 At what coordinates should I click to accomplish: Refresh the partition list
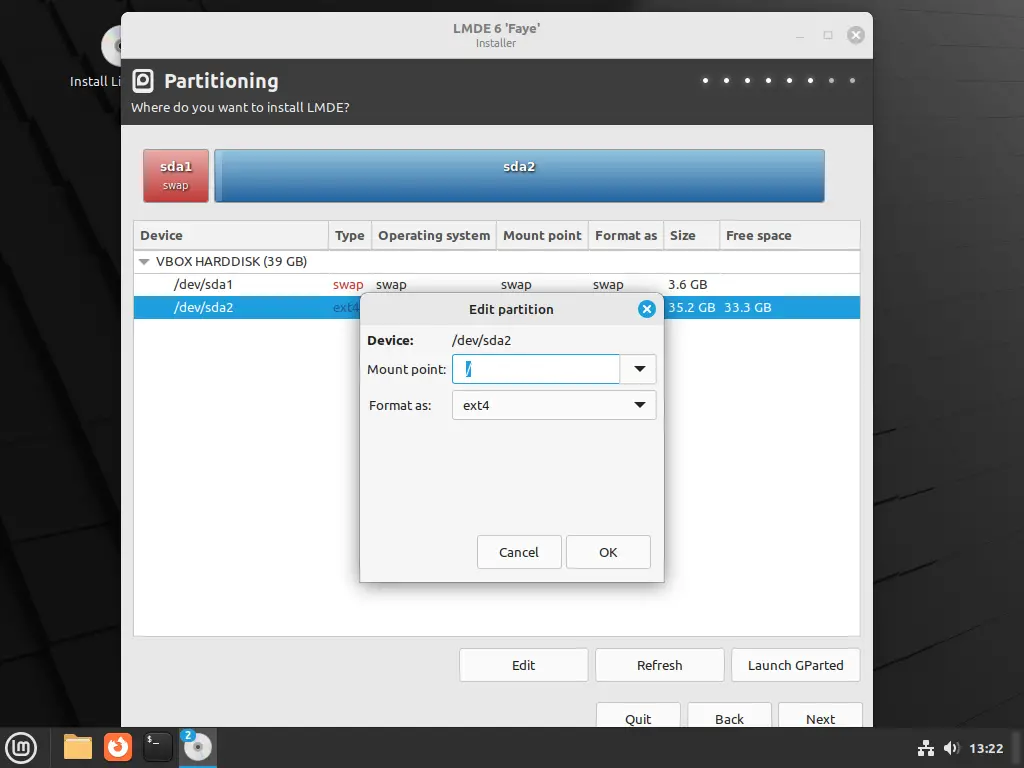(x=660, y=665)
